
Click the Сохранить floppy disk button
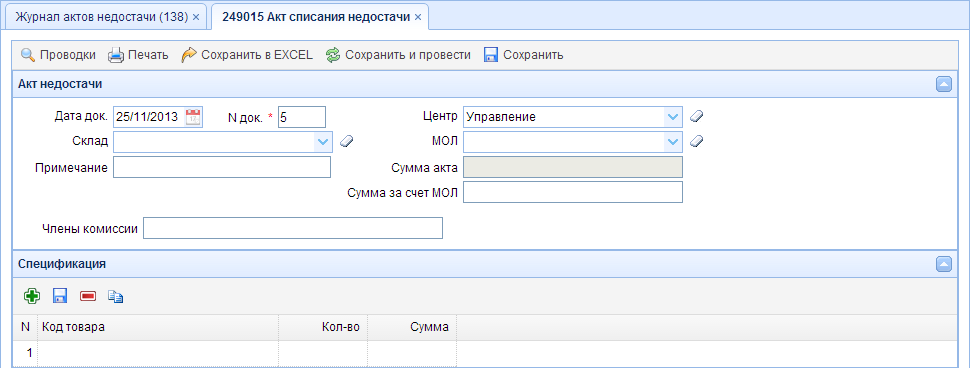523,55
